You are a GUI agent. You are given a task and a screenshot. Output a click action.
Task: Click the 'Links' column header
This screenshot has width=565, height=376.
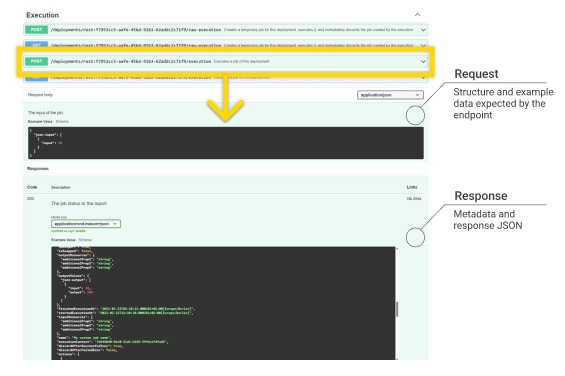[412, 187]
